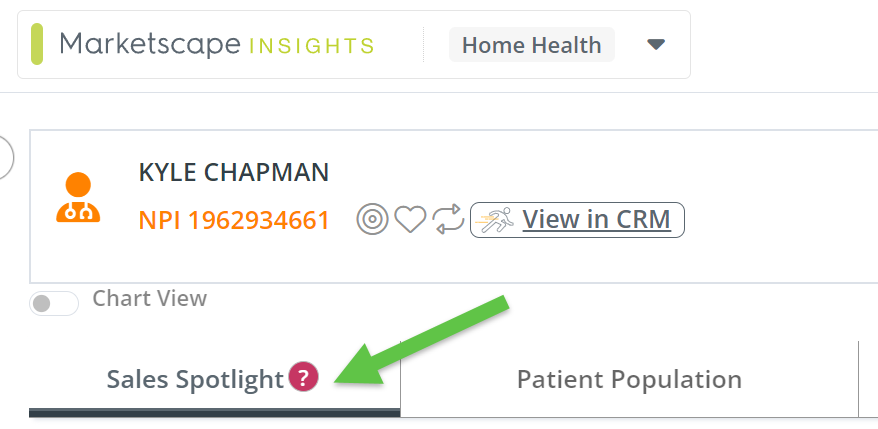
Task: Click the Home Health selector pill
Action: coord(531,45)
